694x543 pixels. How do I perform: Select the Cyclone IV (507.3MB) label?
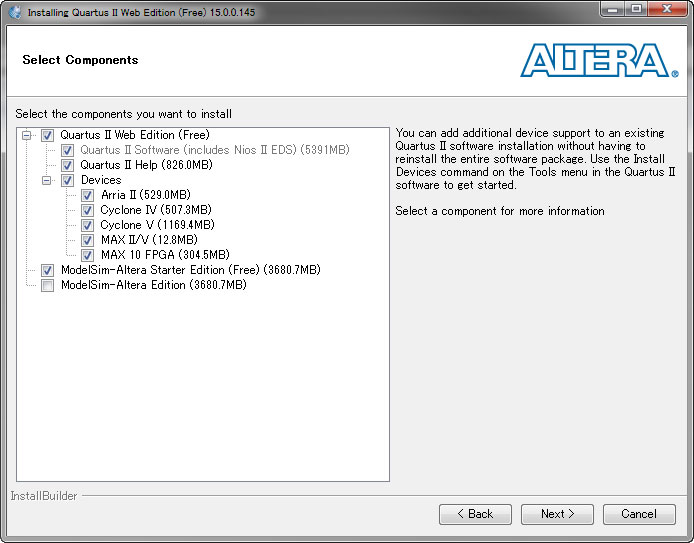[x=156, y=210]
